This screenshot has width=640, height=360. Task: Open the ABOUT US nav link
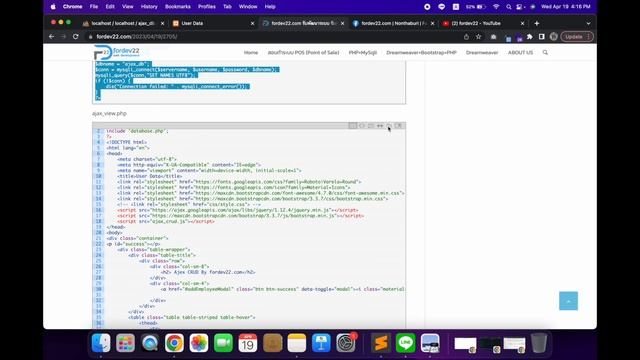click(x=520, y=53)
